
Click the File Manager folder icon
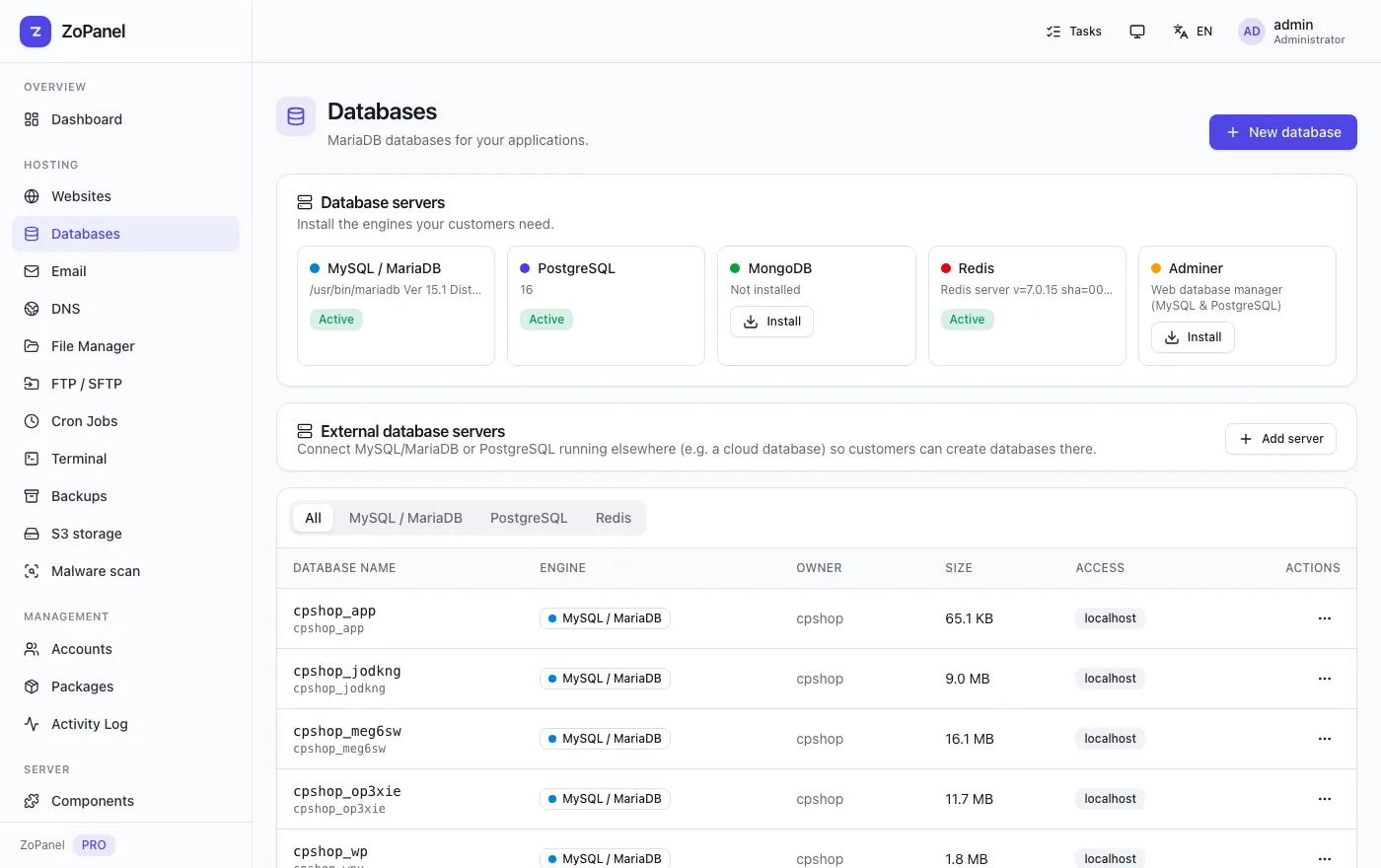point(32,346)
